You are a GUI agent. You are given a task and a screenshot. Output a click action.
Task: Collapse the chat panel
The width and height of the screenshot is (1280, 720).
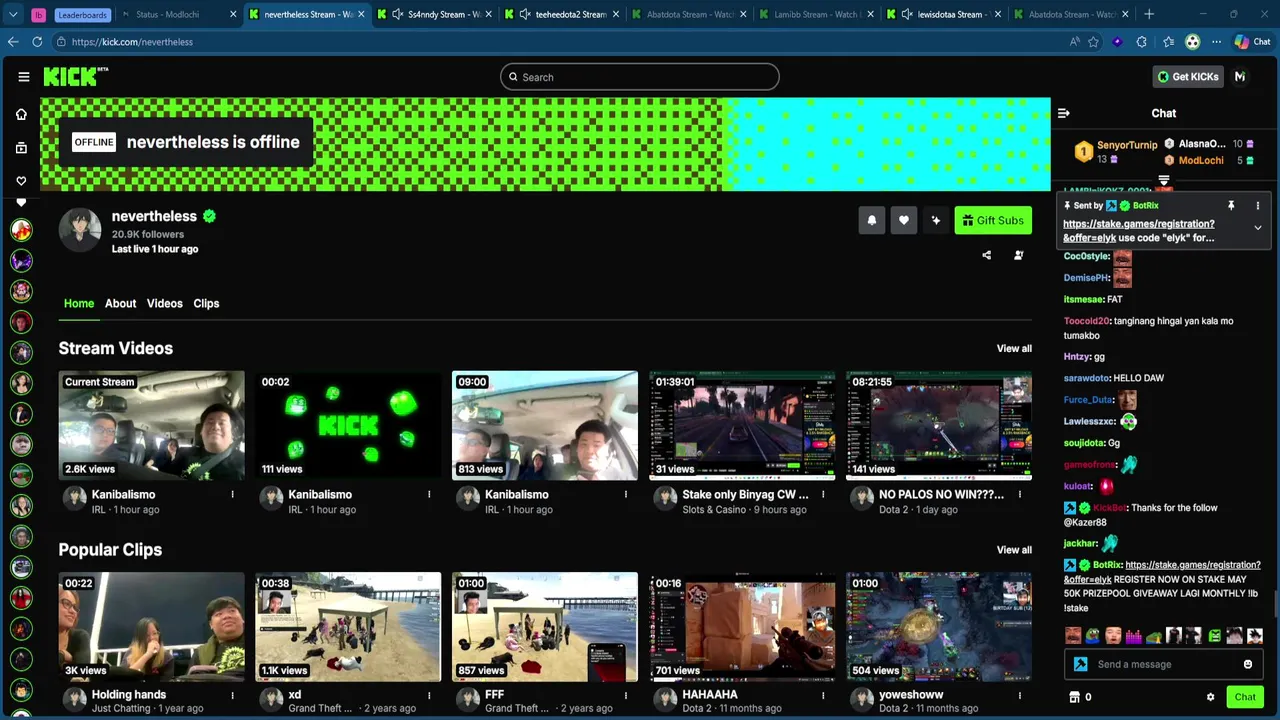tap(1064, 113)
